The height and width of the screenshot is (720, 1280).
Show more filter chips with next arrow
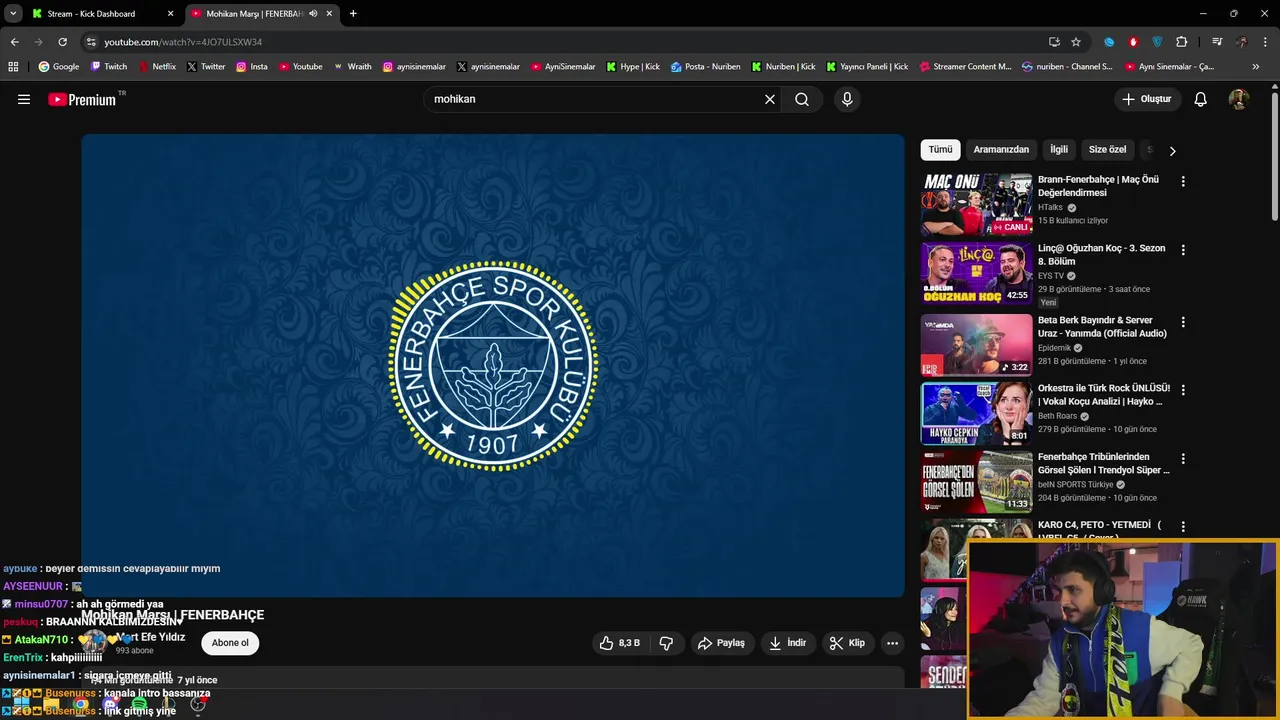click(x=1172, y=151)
